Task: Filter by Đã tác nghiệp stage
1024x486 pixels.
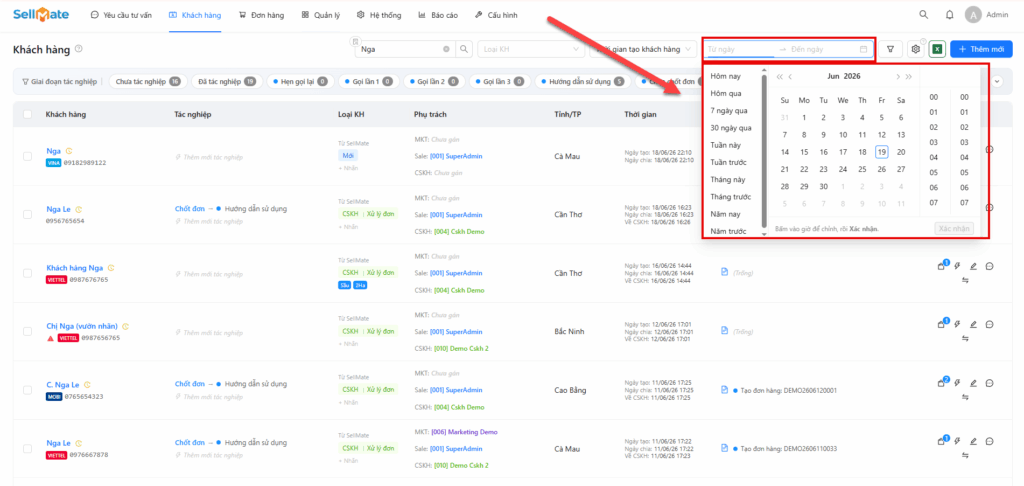Action: [227, 82]
